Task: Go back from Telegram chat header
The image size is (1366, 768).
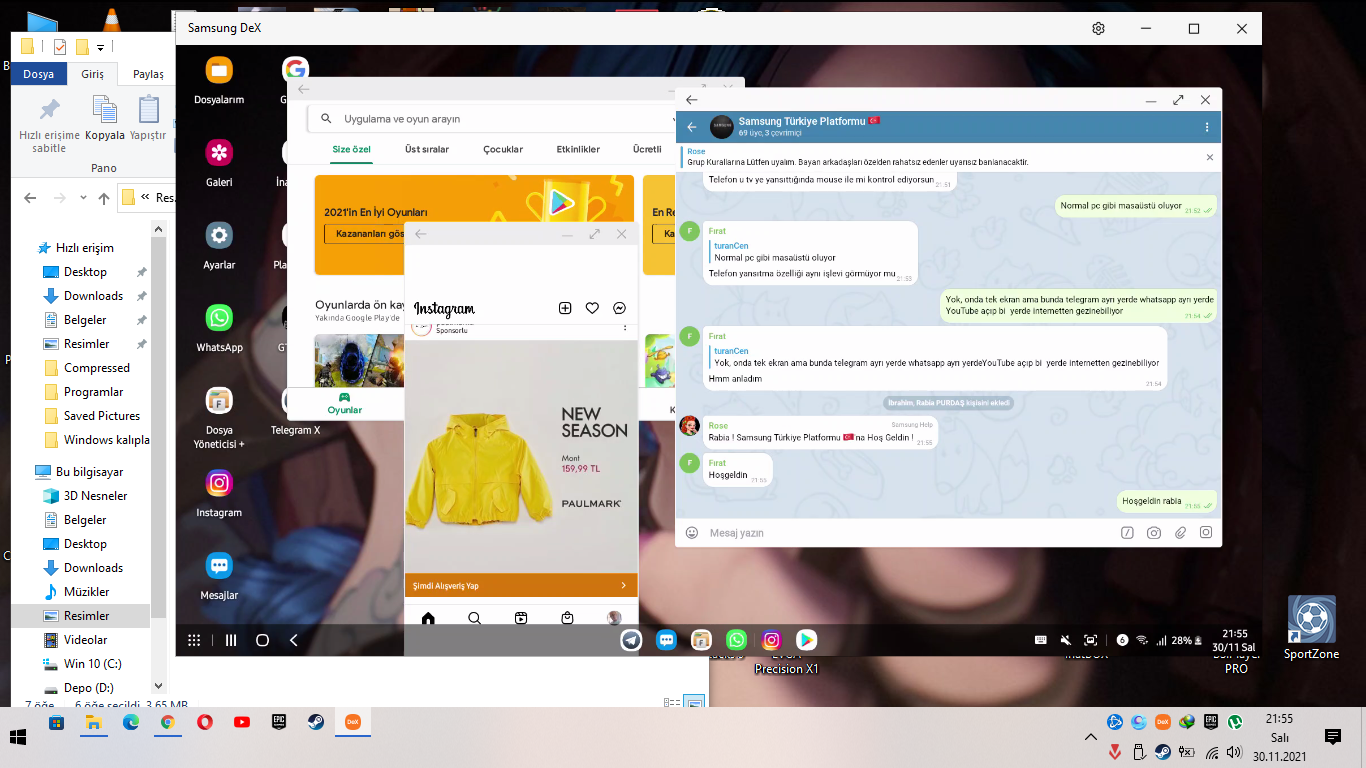Action: (x=691, y=127)
